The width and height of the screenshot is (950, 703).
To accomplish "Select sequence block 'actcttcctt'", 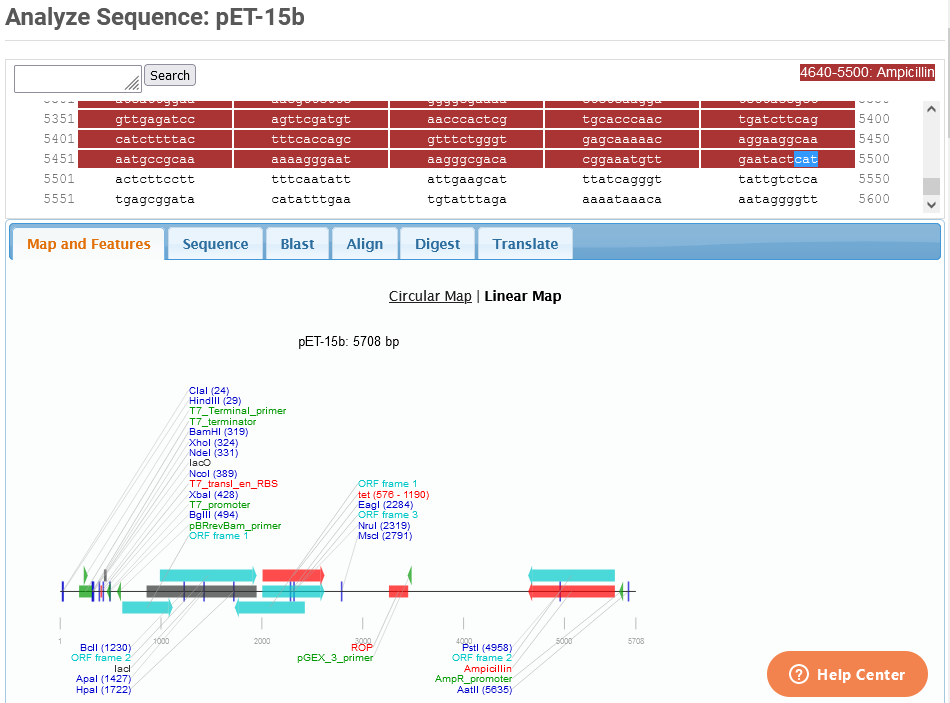I will click(x=155, y=179).
